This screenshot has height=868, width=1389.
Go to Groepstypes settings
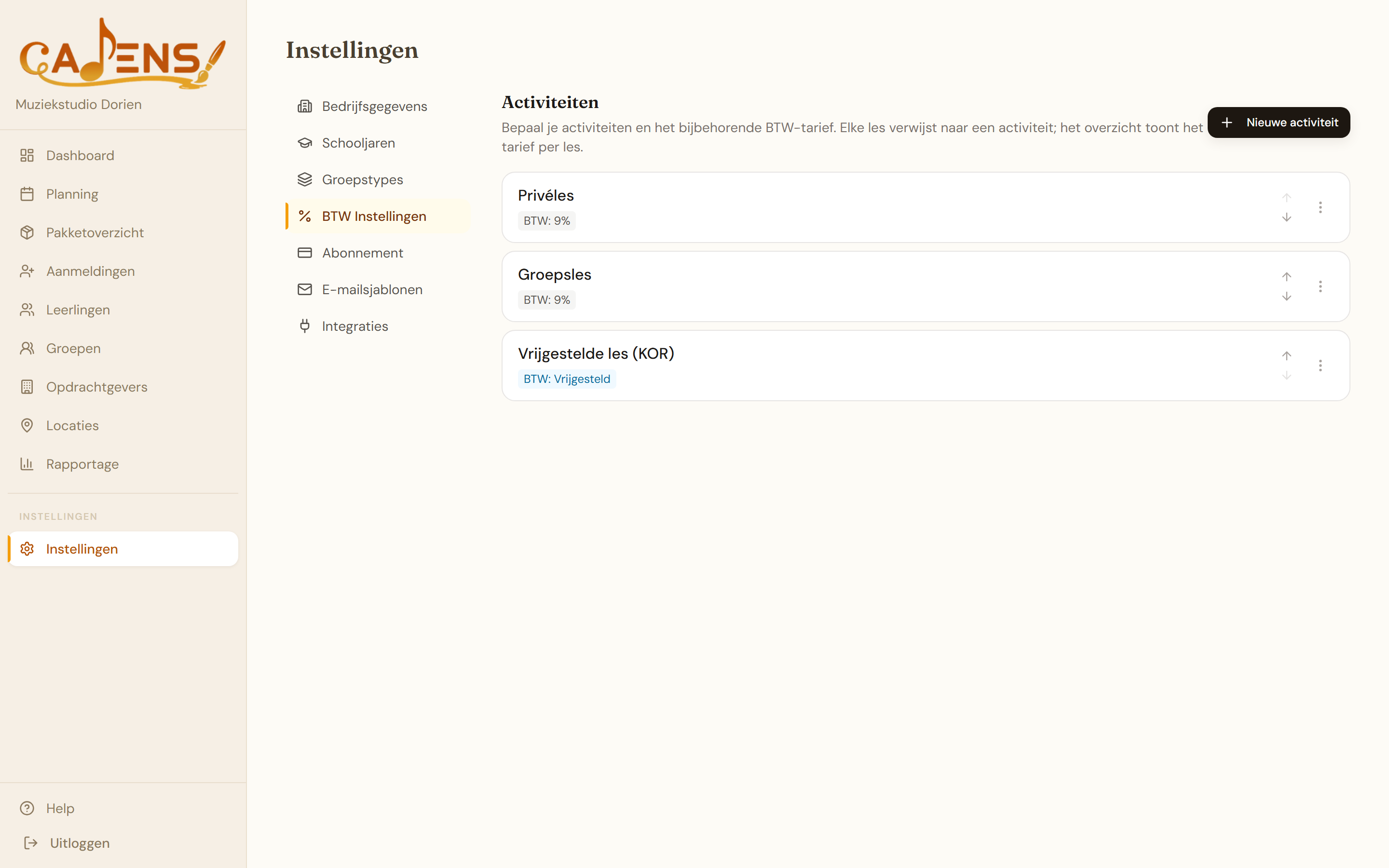coord(378,180)
